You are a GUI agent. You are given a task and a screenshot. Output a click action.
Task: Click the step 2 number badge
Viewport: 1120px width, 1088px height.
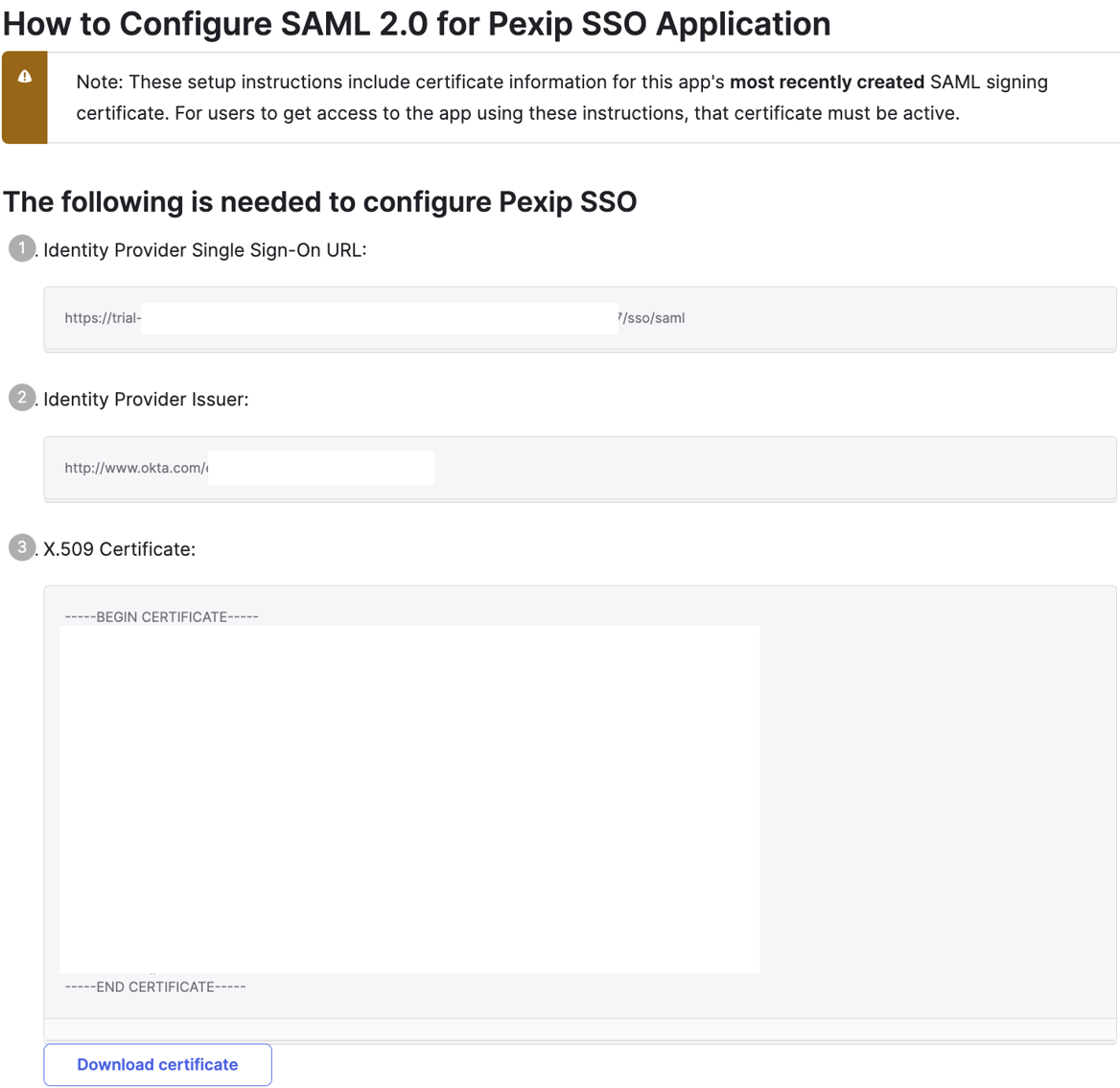[22, 397]
